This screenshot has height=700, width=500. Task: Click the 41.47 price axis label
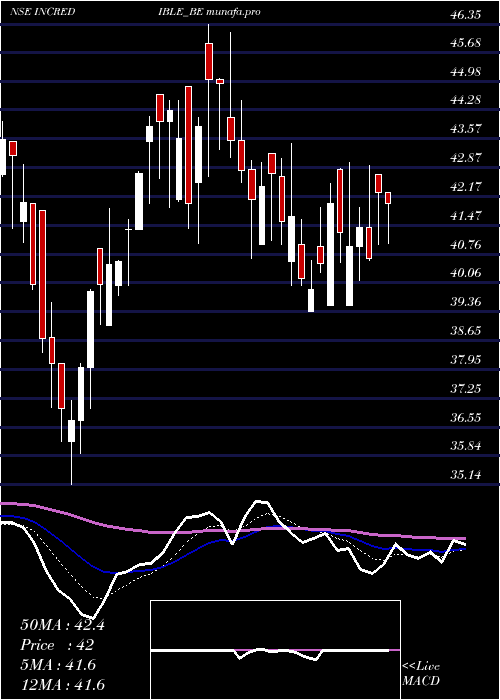tap(466, 216)
